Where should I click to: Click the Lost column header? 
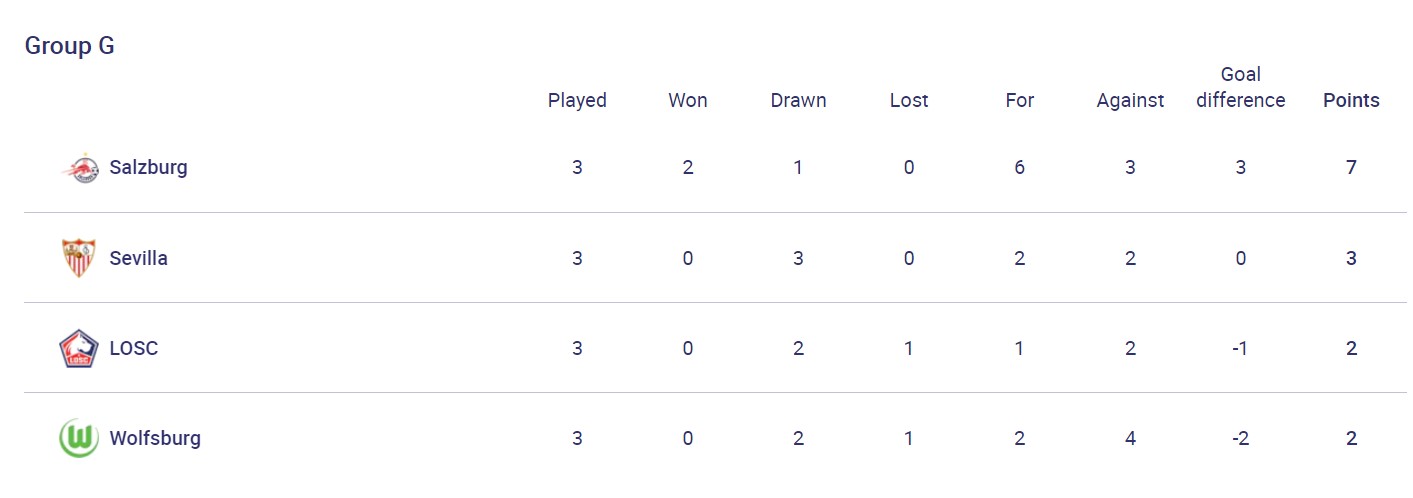(908, 100)
